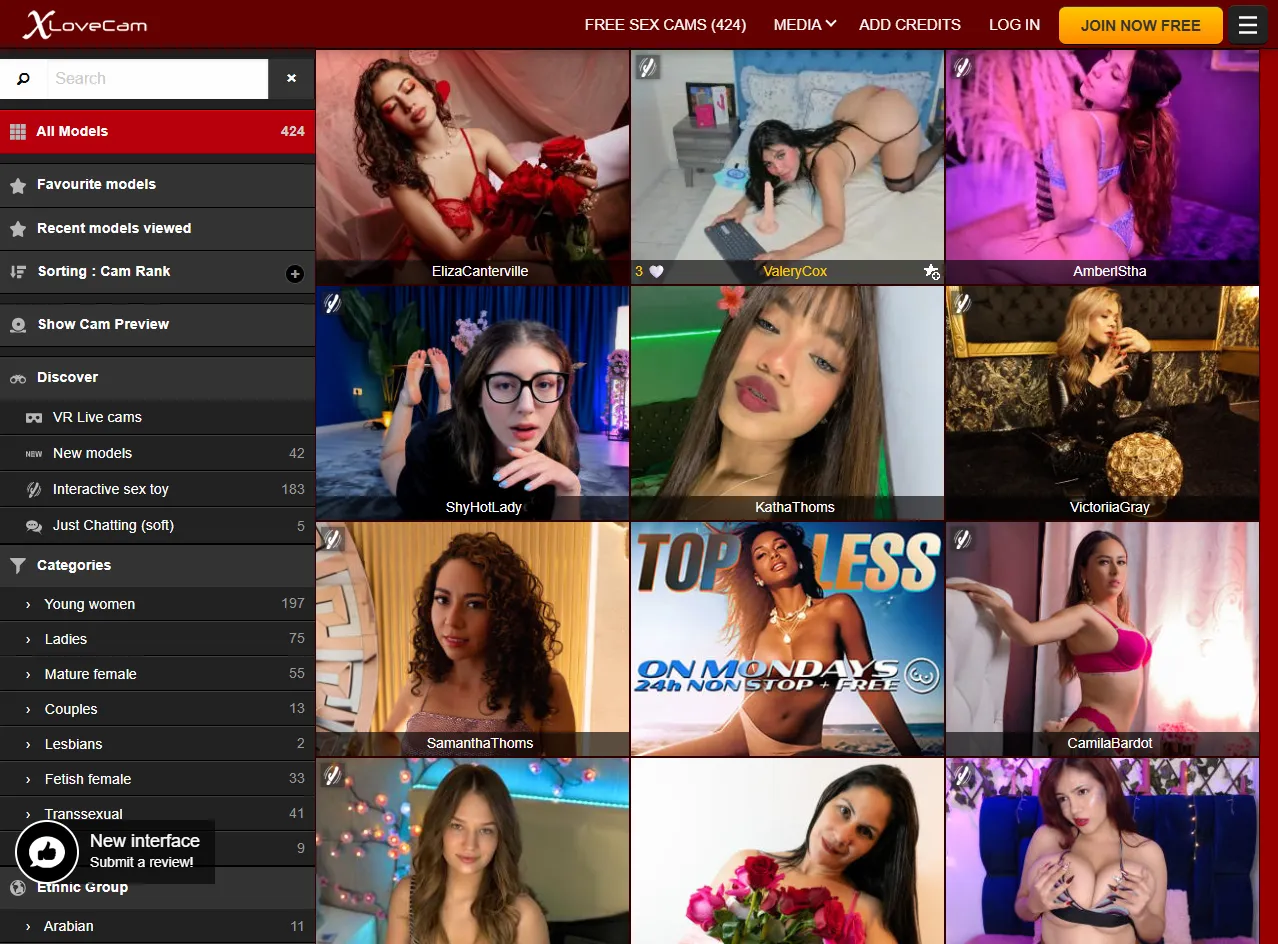This screenshot has height=944, width=1278.
Task: Add ValeryCox as favorite via star icon
Action: pyautogui.click(x=932, y=272)
